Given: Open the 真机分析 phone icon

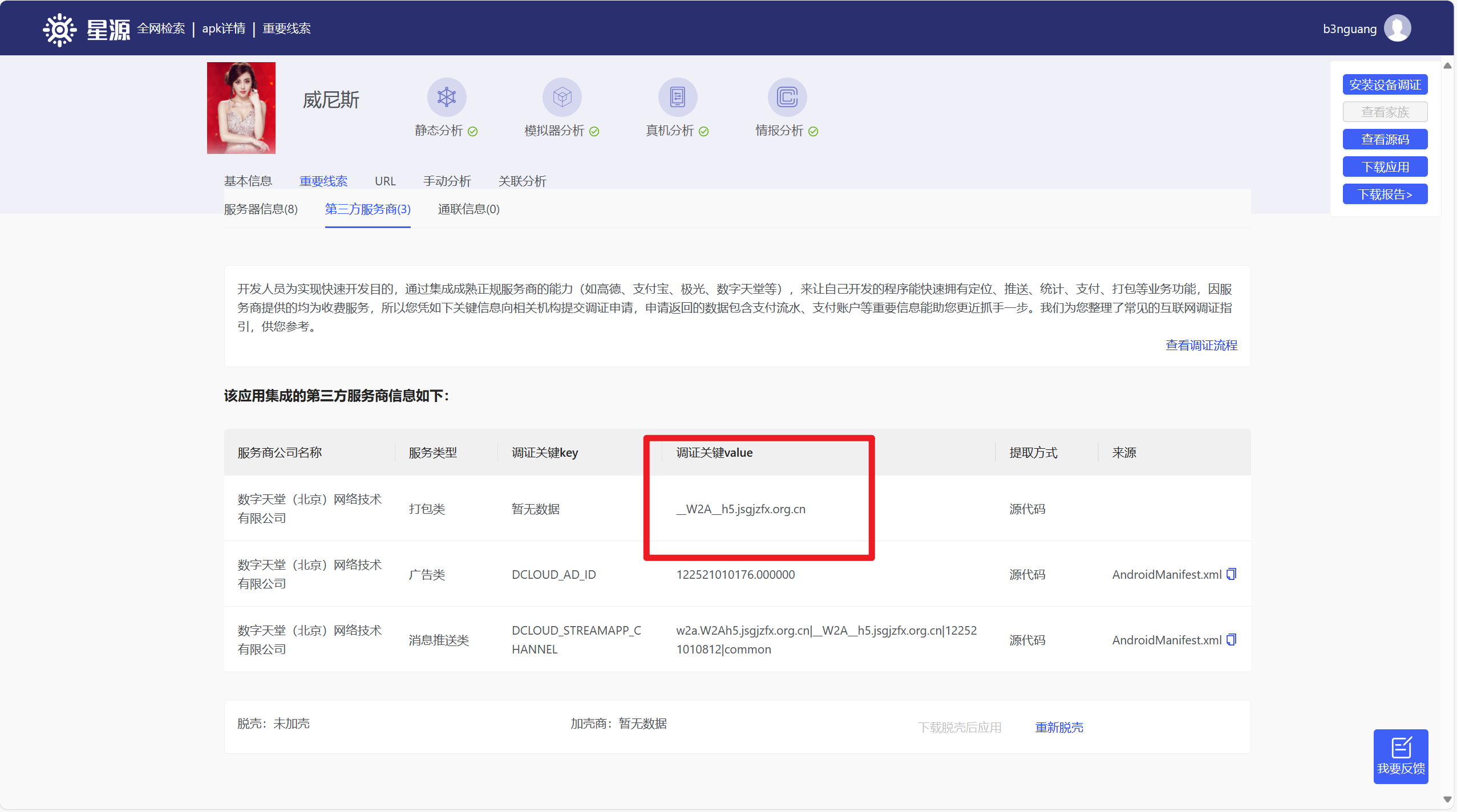Looking at the screenshot, I should (677, 97).
